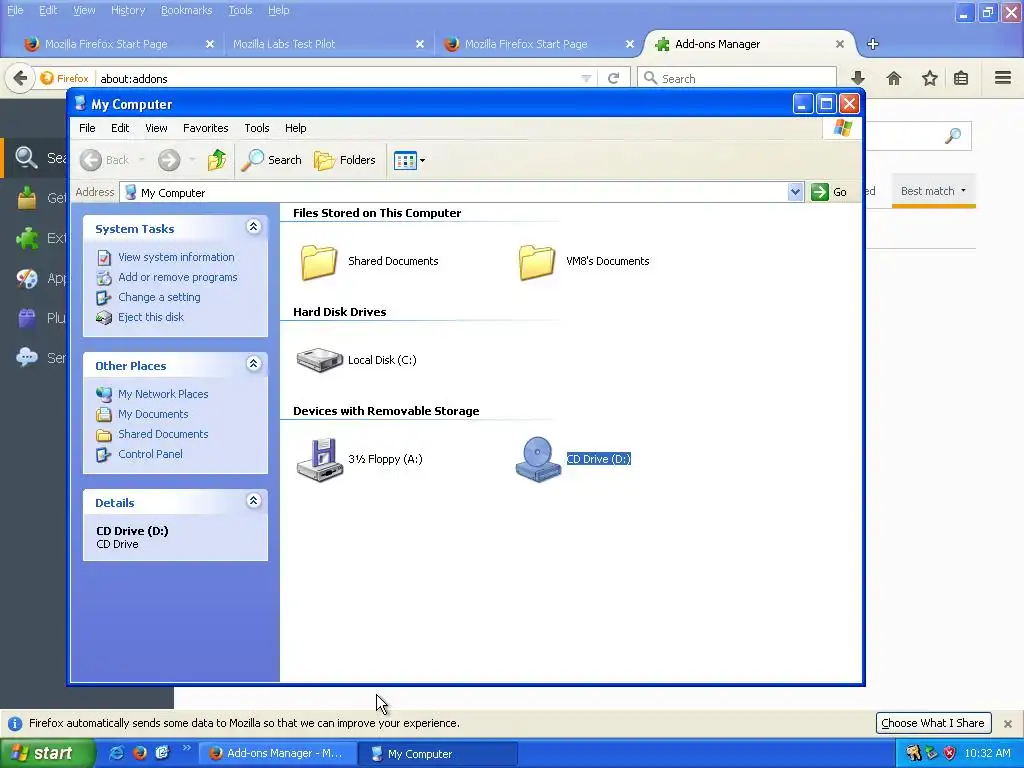Screen dimensions: 1024x768
Task: Click the Windows Start button
Action: click(x=47, y=753)
